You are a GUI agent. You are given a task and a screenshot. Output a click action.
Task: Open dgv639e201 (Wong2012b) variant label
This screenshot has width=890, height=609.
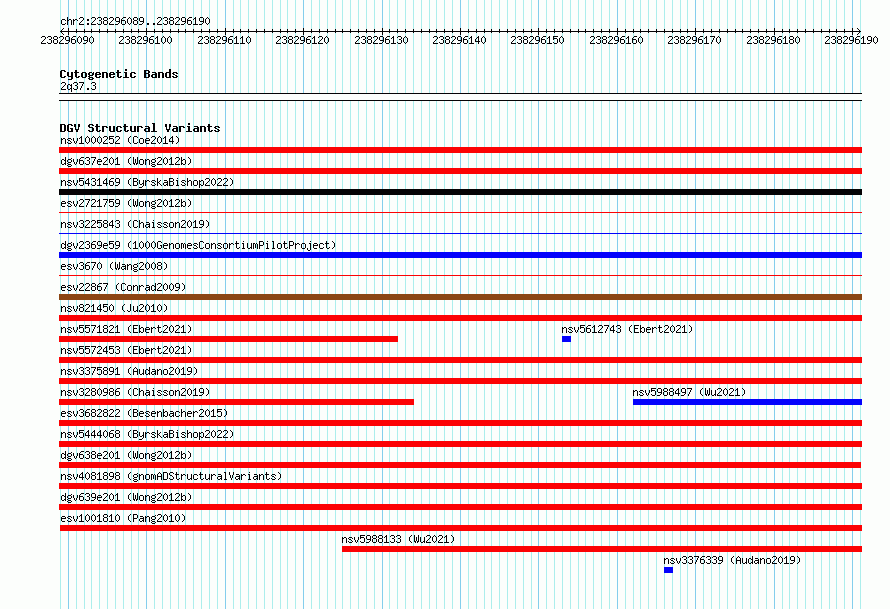126,497
